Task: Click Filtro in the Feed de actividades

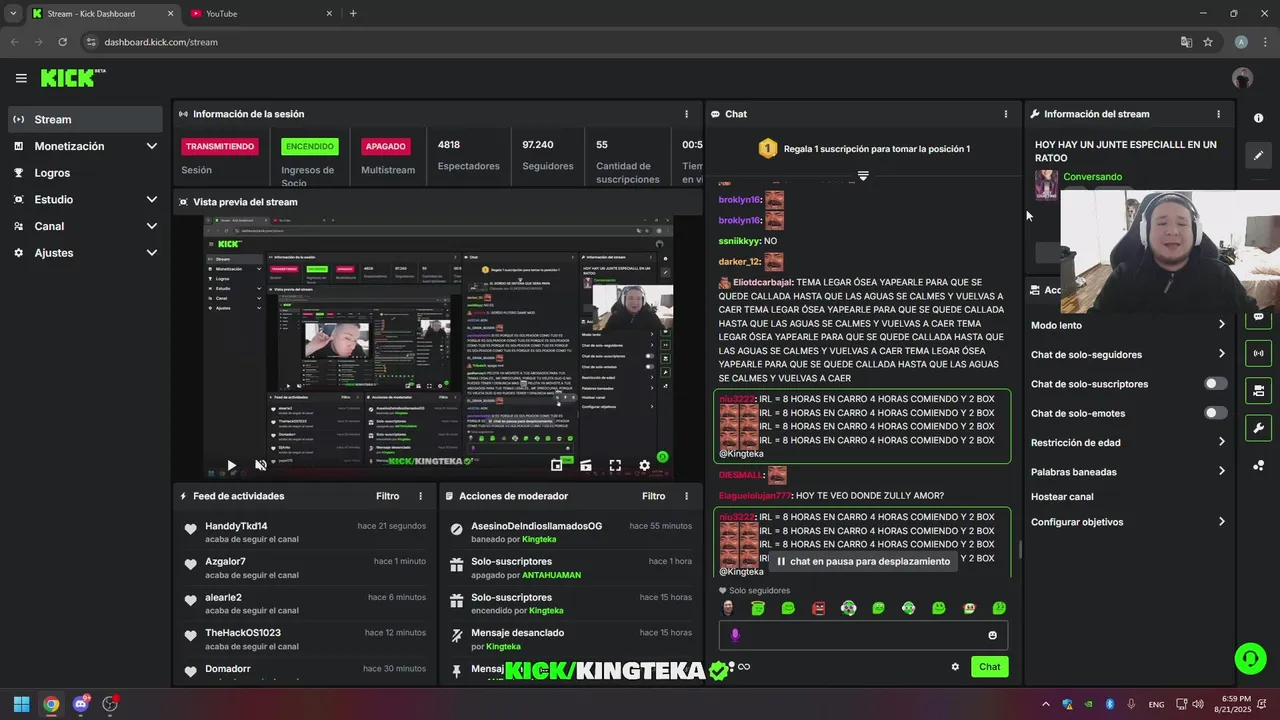Action: (388, 496)
